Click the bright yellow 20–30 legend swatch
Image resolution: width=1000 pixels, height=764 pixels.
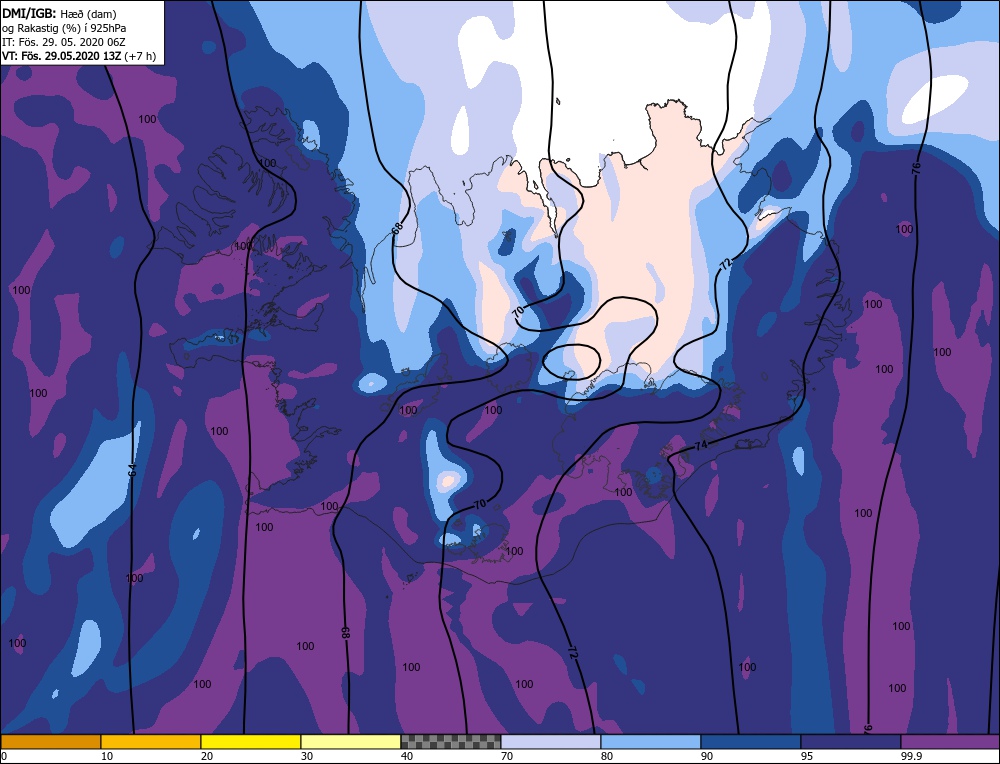(251, 742)
